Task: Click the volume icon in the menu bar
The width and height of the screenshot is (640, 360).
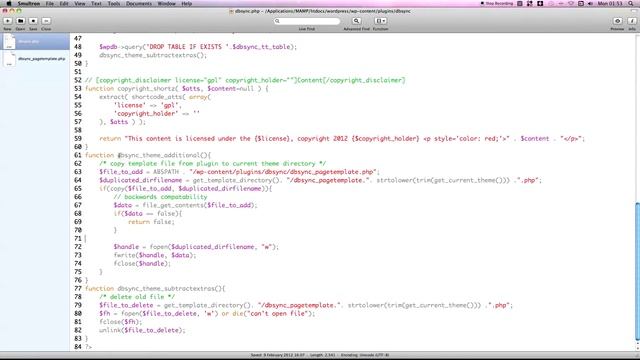Action: pyautogui.click(x=590, y=3)
